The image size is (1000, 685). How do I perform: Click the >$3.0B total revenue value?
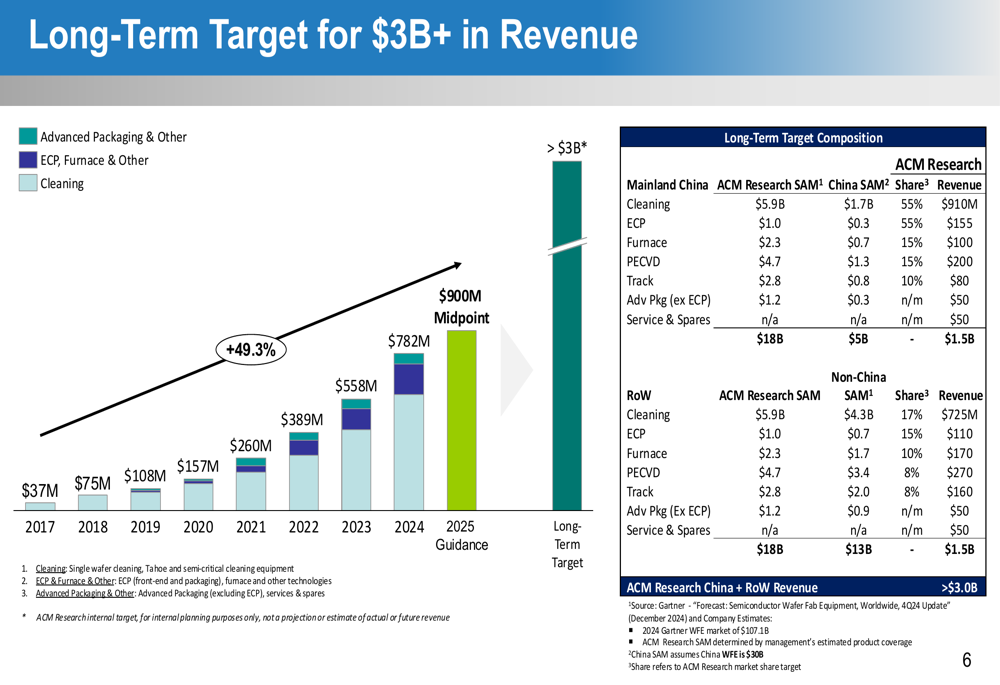[x=959, y=587]
